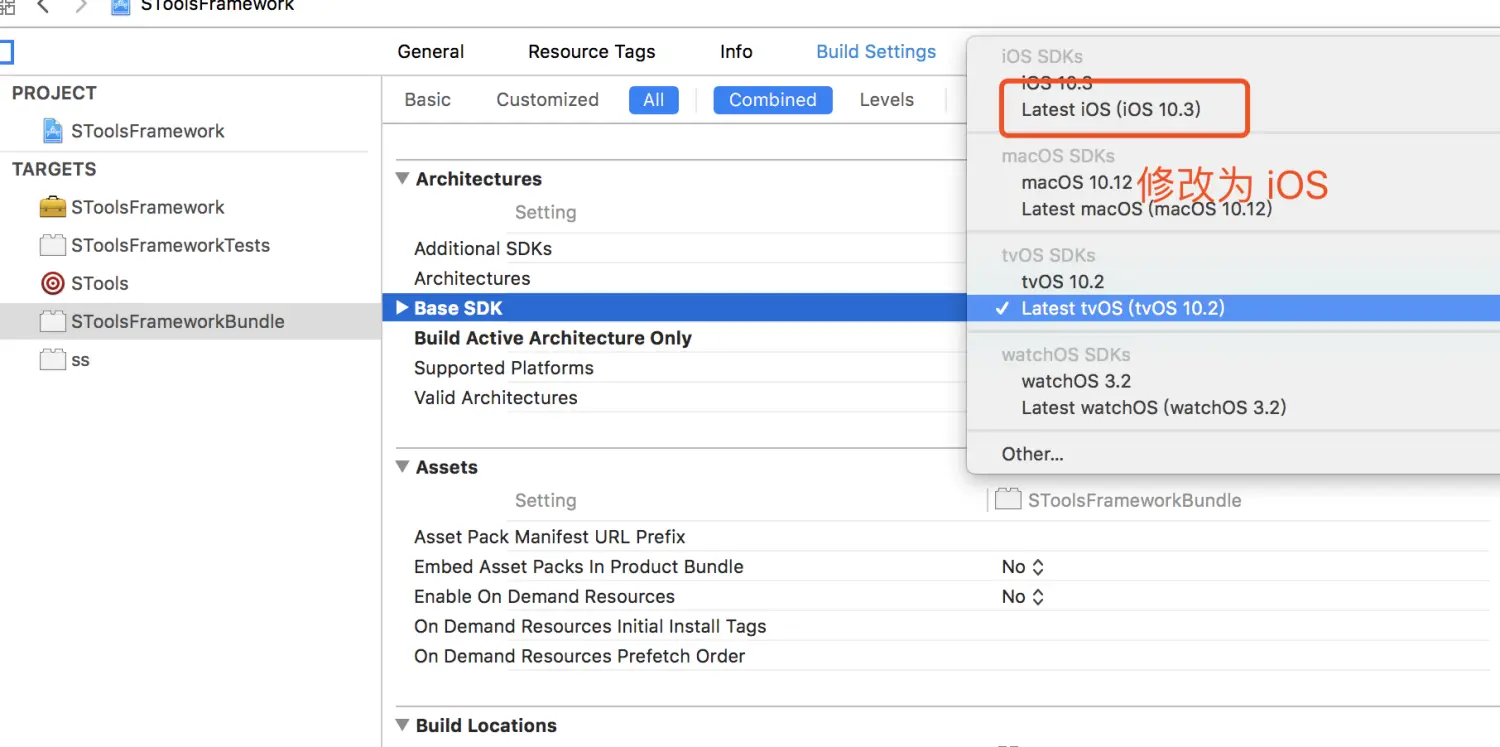Select Other... in the SDK menu

pos(1032,454)
